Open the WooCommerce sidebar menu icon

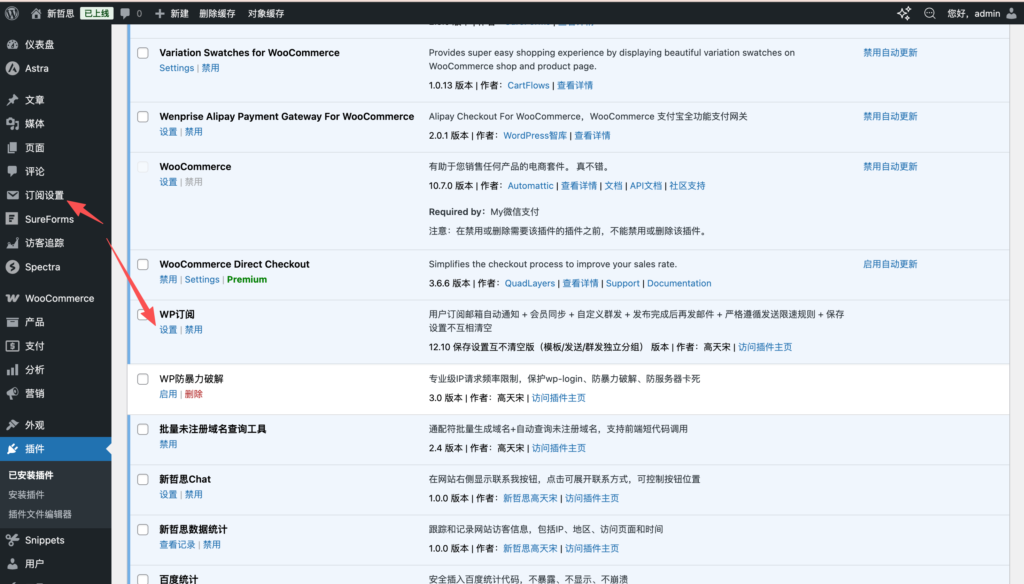coord(12,299)
